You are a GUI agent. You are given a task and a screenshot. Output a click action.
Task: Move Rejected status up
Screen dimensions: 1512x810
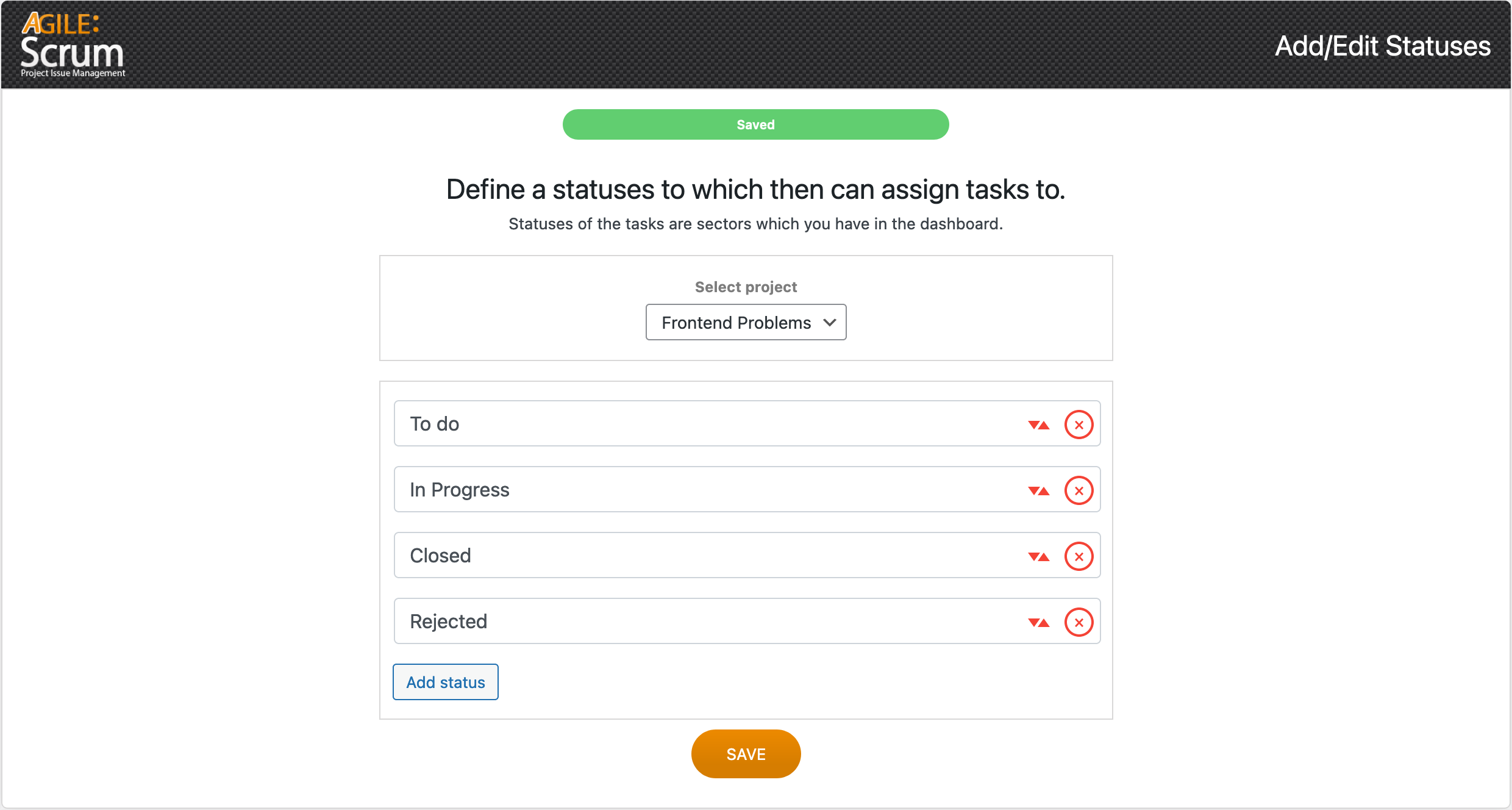point(1044,622)
